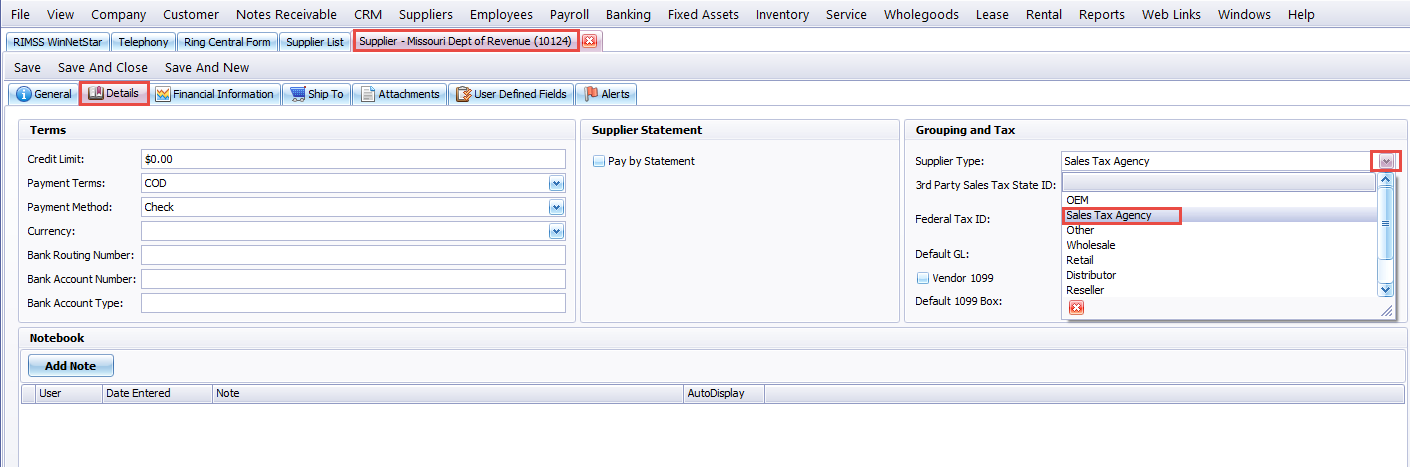Switch to RIMSS WinNetStar tab
The height and width of the screenshot is (467, 1410).
[x=57, y=42]
